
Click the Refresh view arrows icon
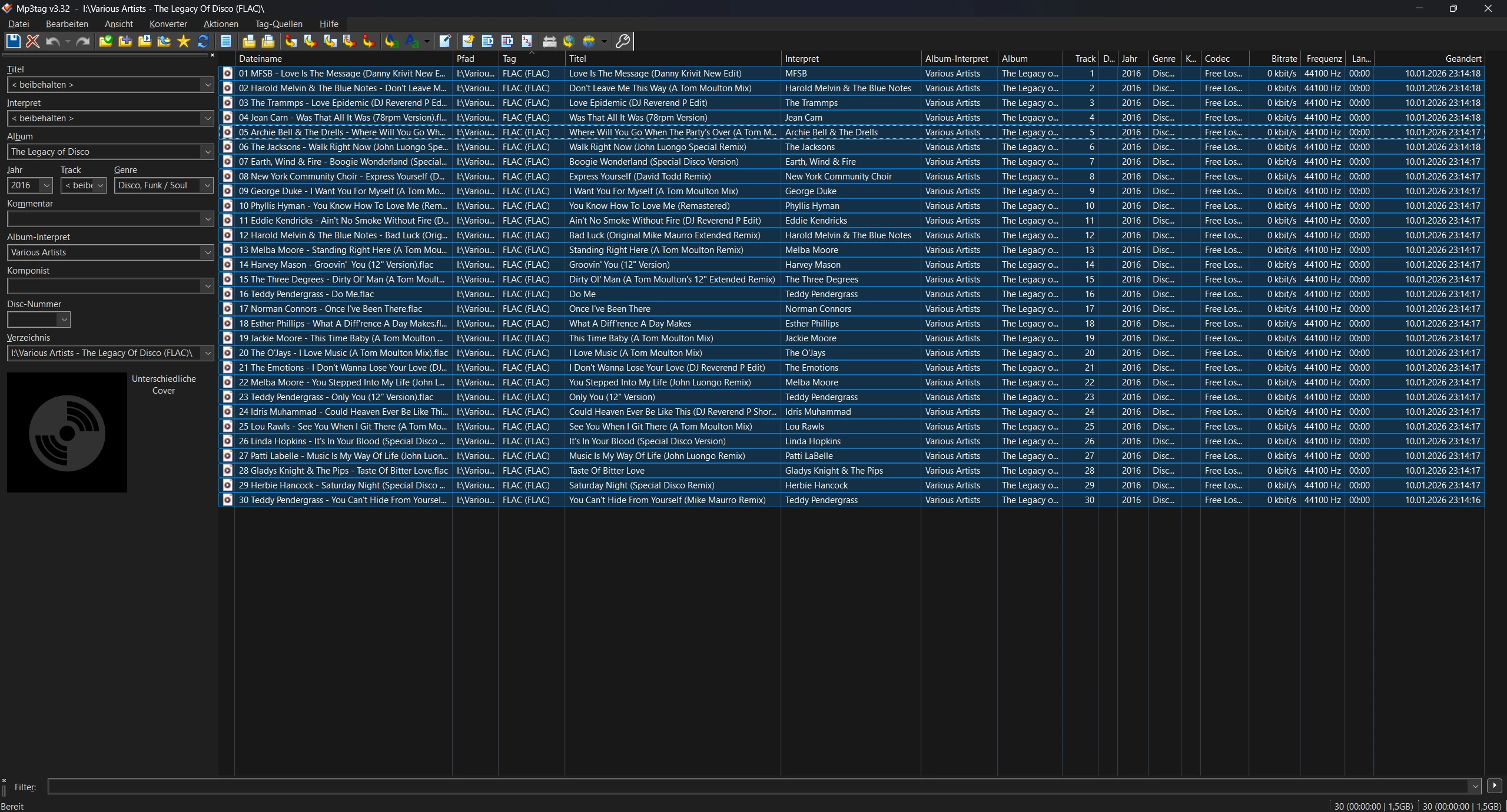coord(203,41)
